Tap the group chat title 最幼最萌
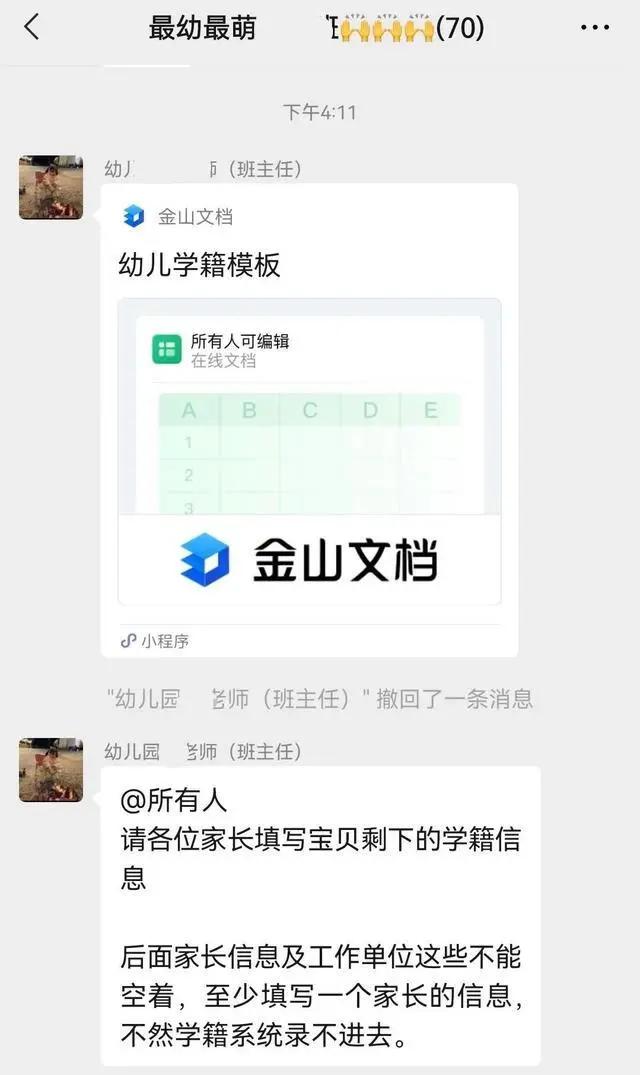Viewport: 640px width, 1075px height. [x=202, y=28]
